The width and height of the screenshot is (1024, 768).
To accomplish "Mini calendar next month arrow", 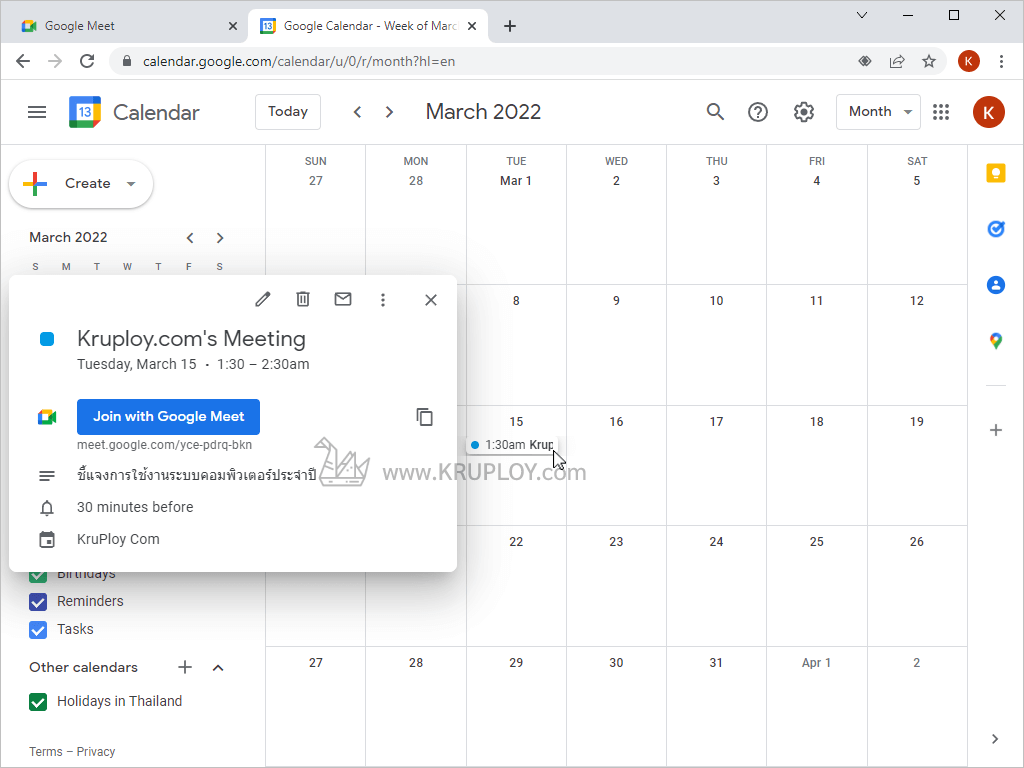I will pos(220,238).
